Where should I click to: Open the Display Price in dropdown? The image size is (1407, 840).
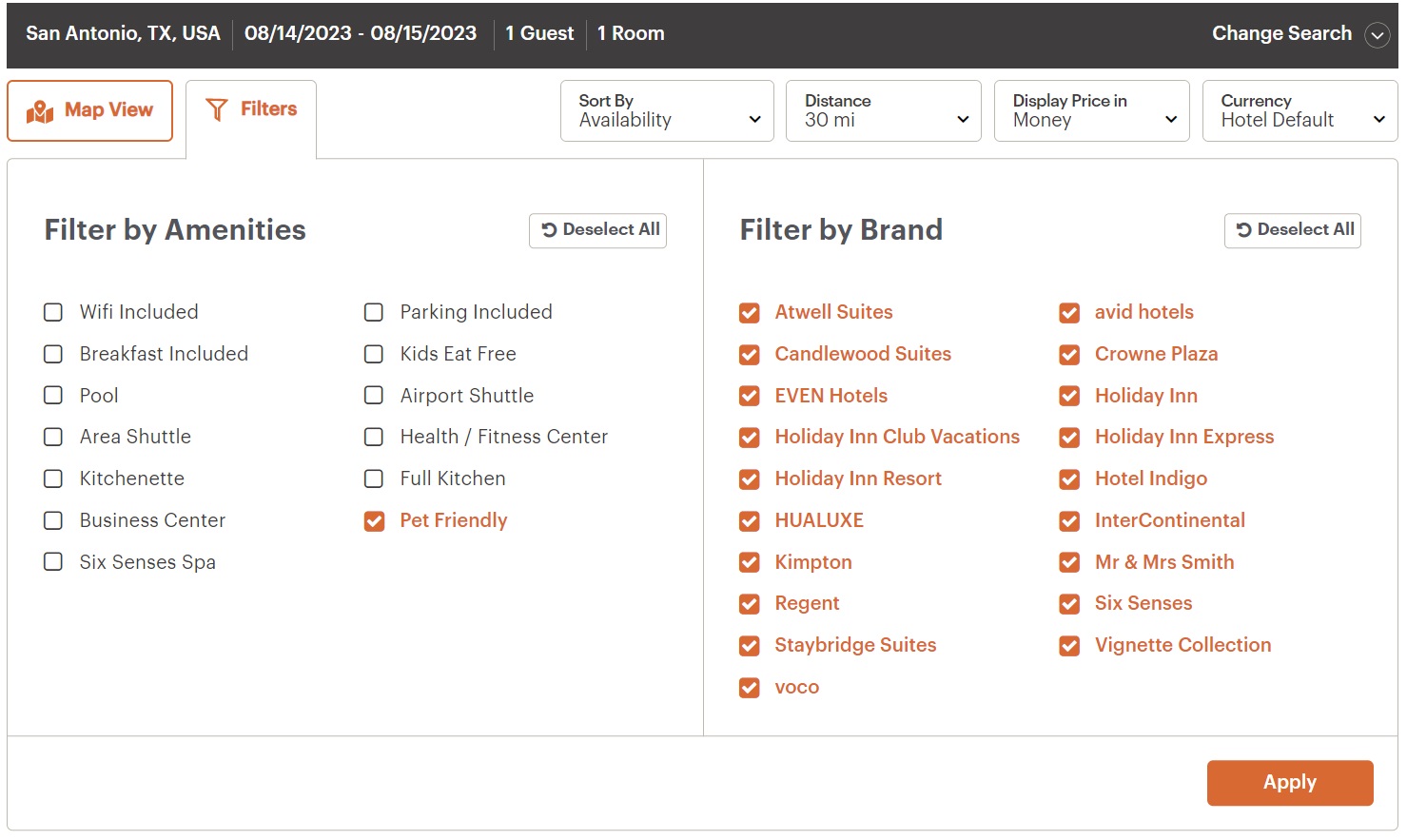(x=1091, y=110)
